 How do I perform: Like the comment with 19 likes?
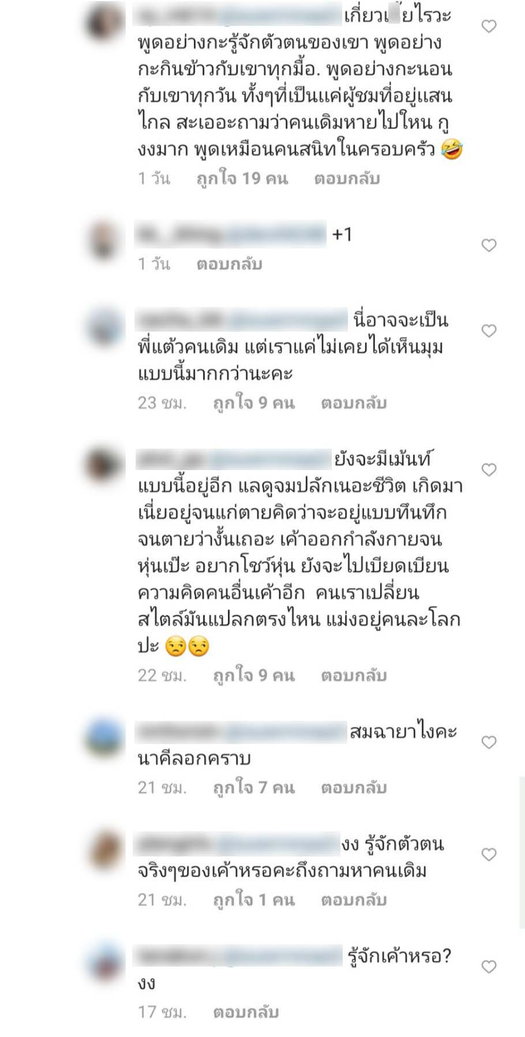(489, 26)
